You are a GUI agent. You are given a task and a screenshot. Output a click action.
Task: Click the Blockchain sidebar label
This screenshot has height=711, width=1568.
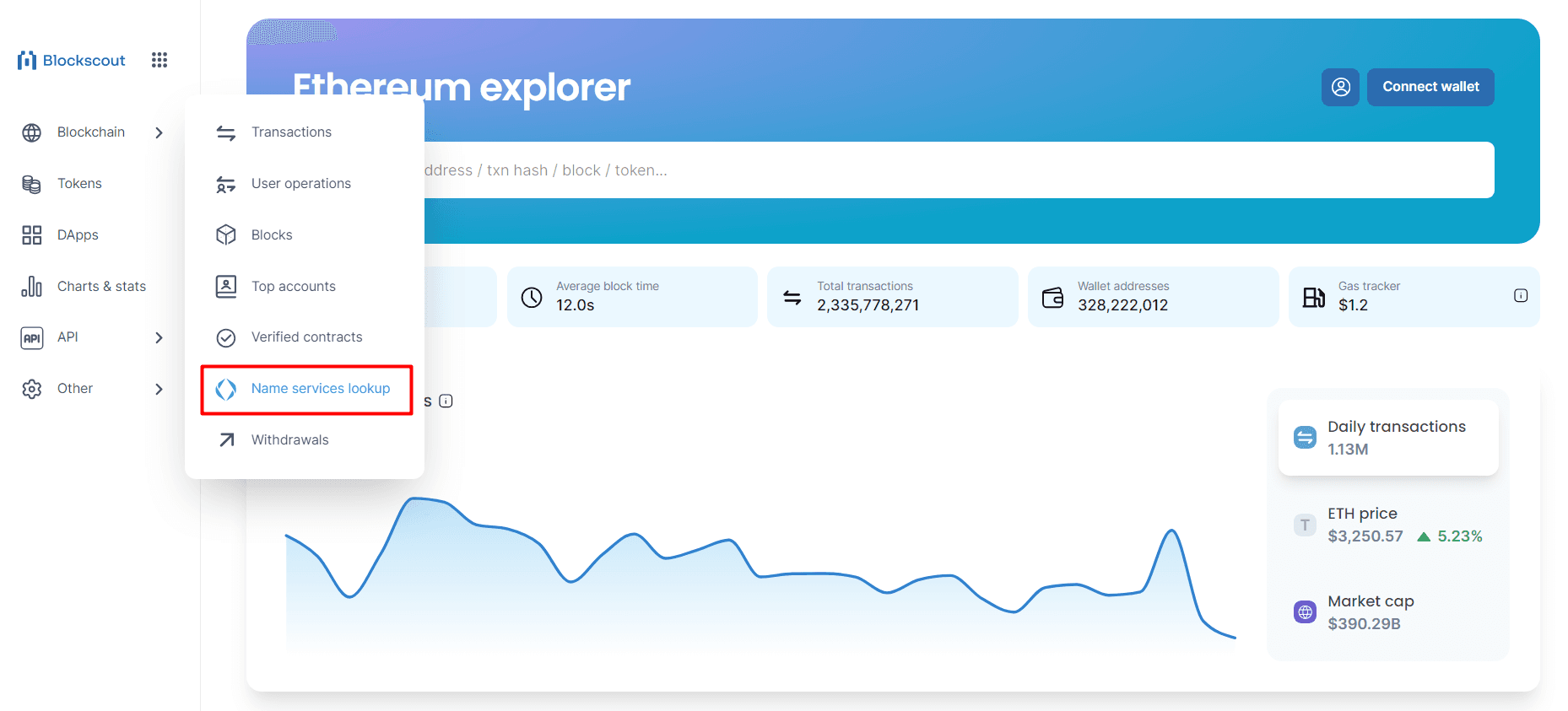[x=91, y=132]
